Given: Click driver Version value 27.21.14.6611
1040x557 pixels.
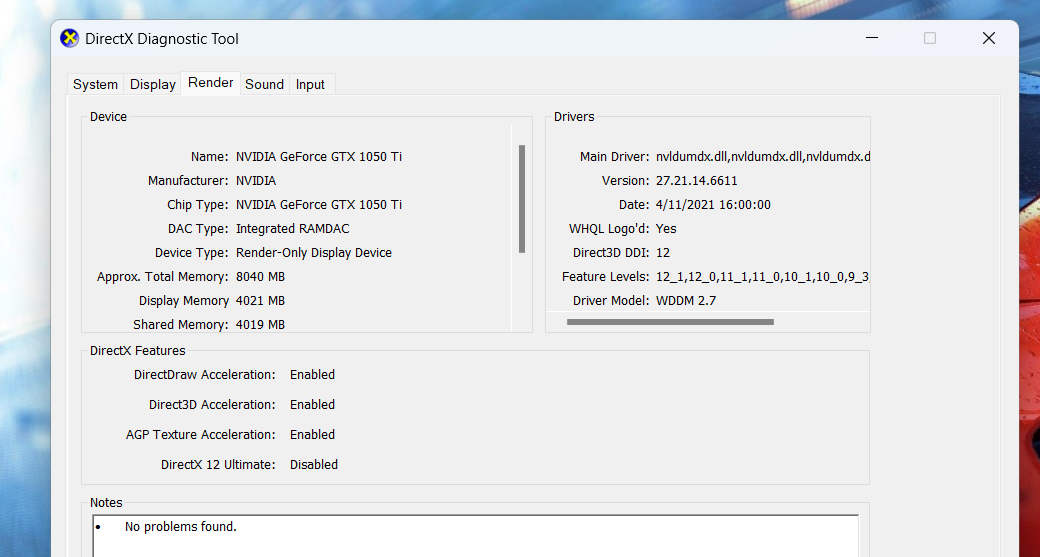Looking at the screenshot, I should 696,180.
